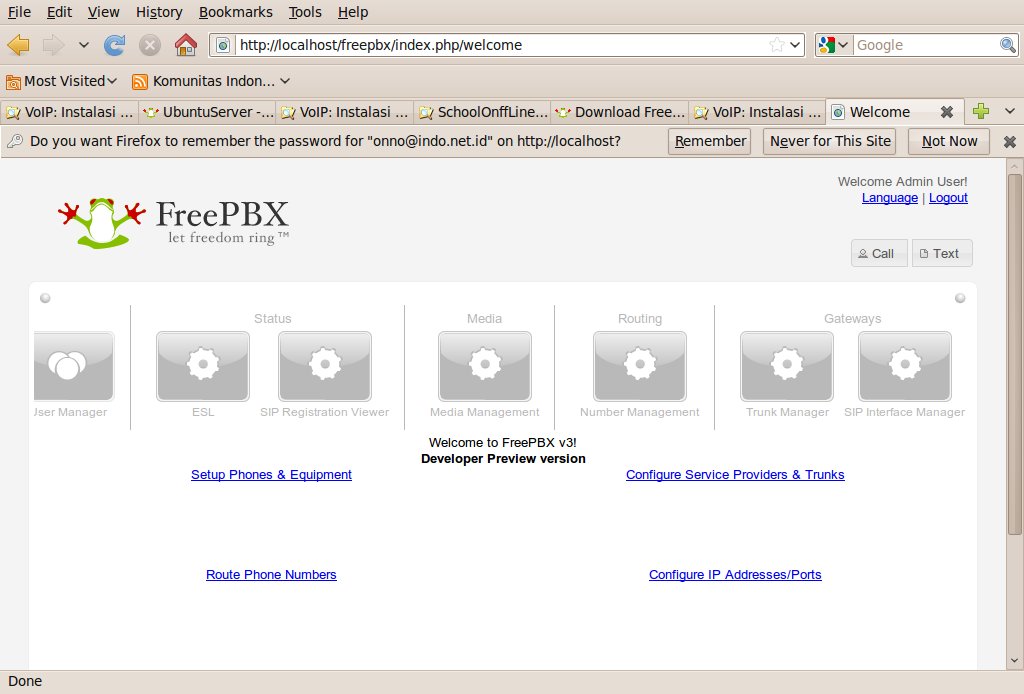Click Never for This Site button

point(829,141)
